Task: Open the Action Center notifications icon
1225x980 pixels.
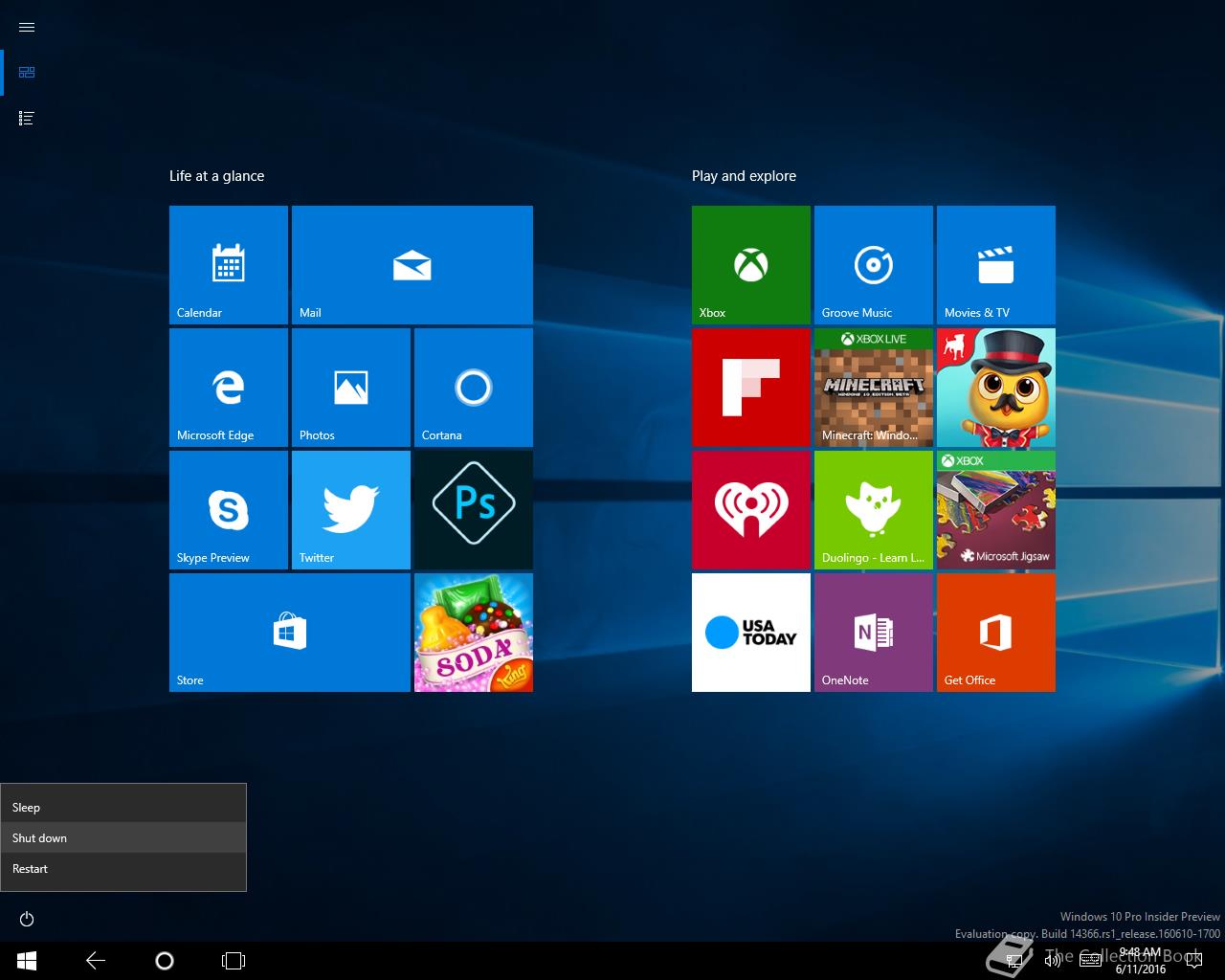Action: coord(1192,961)
